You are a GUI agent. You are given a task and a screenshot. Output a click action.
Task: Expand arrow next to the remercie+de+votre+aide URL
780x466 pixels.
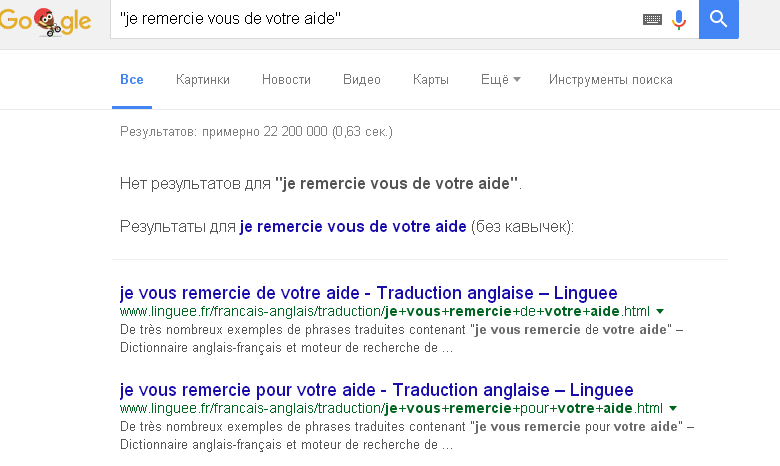660,311
